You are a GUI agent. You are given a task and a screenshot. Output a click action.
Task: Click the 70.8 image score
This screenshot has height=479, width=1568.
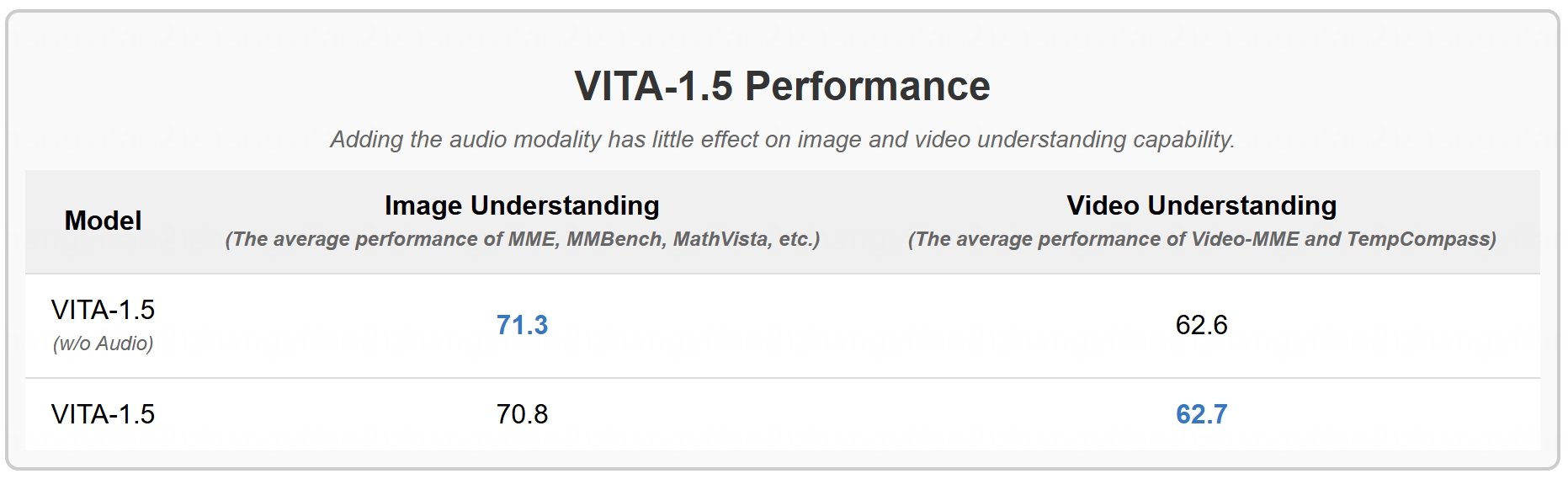[x=522, y=414]
